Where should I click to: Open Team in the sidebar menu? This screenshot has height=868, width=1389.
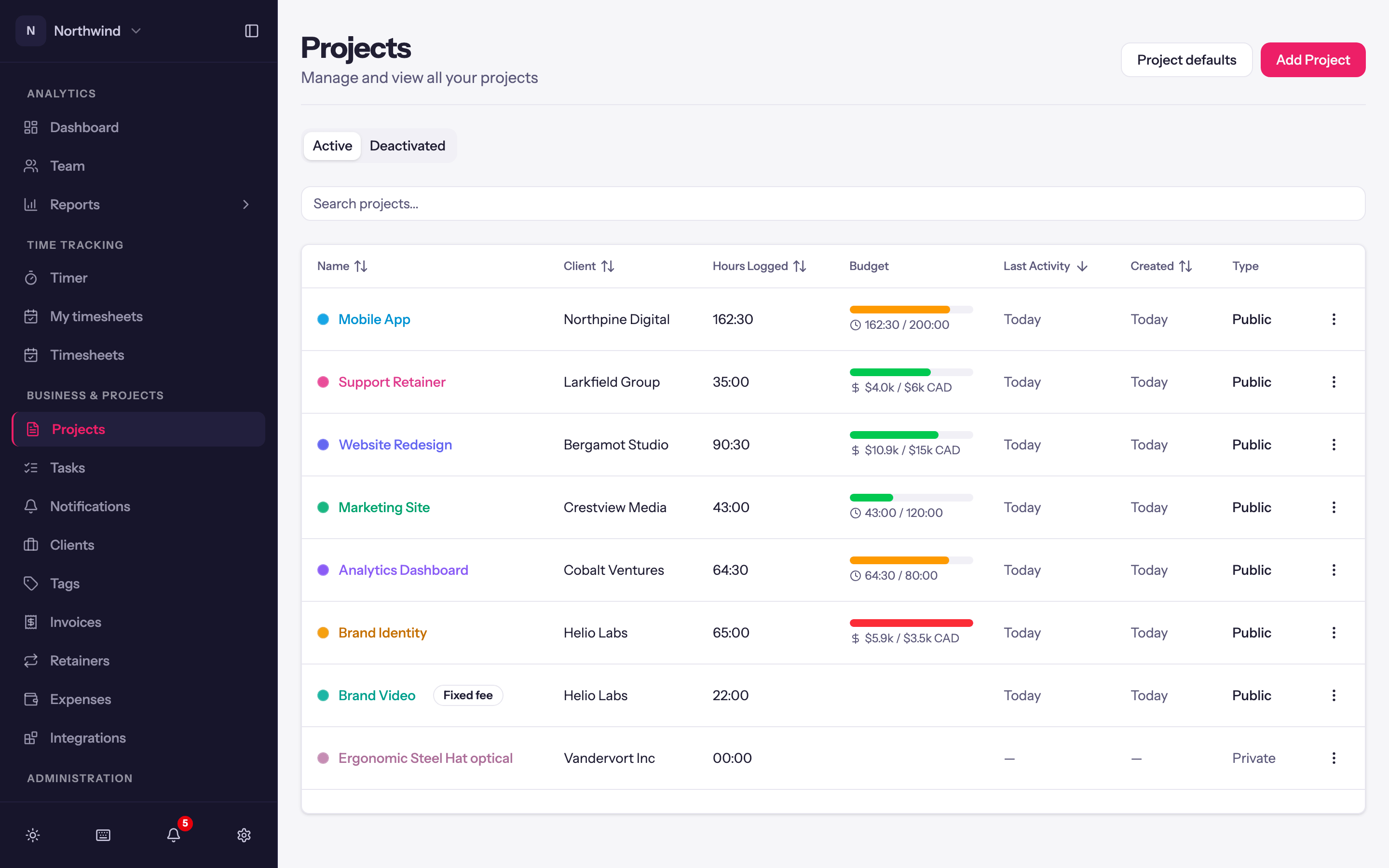[x=138, y=166]
